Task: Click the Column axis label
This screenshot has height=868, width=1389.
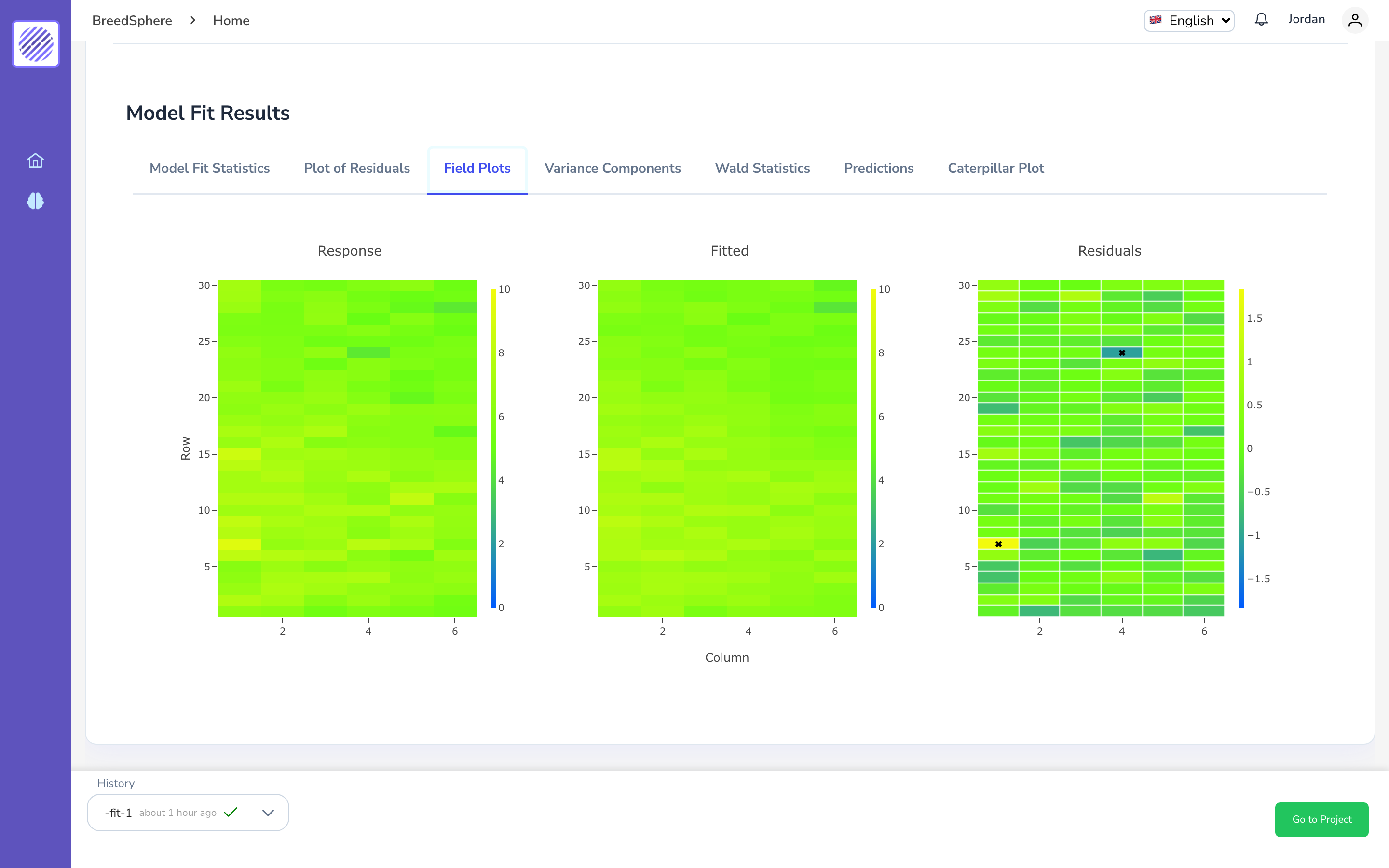Action: tap(727, 657)
